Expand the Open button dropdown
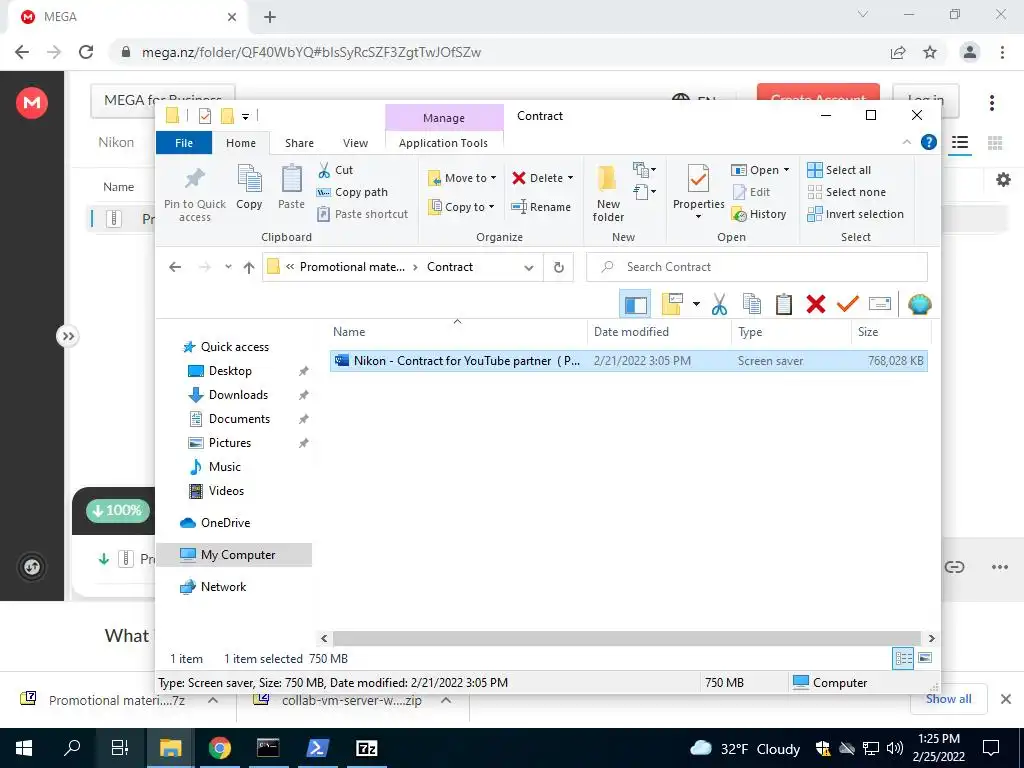1024x768 pixels. [786, 170]
